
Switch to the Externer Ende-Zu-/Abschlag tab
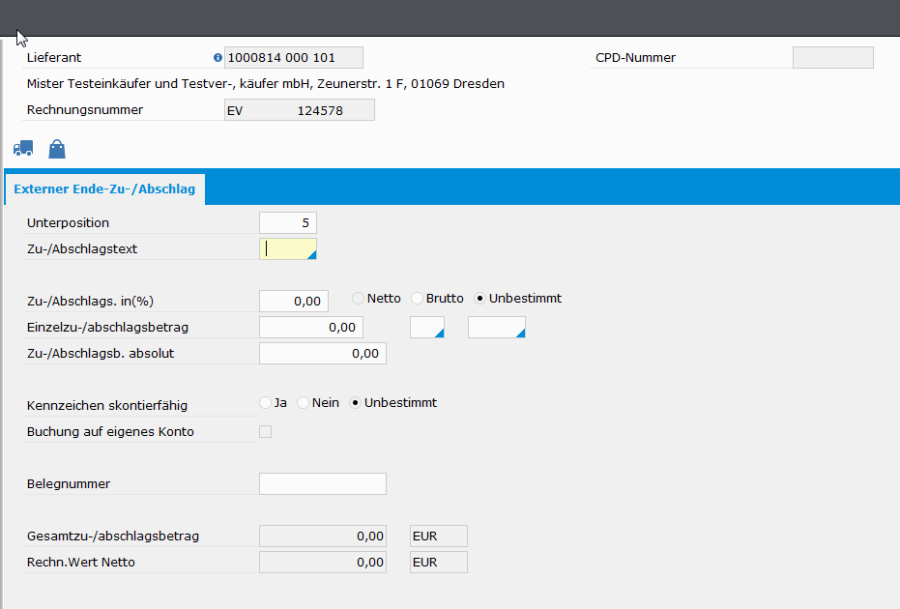(x=104, y=189)
